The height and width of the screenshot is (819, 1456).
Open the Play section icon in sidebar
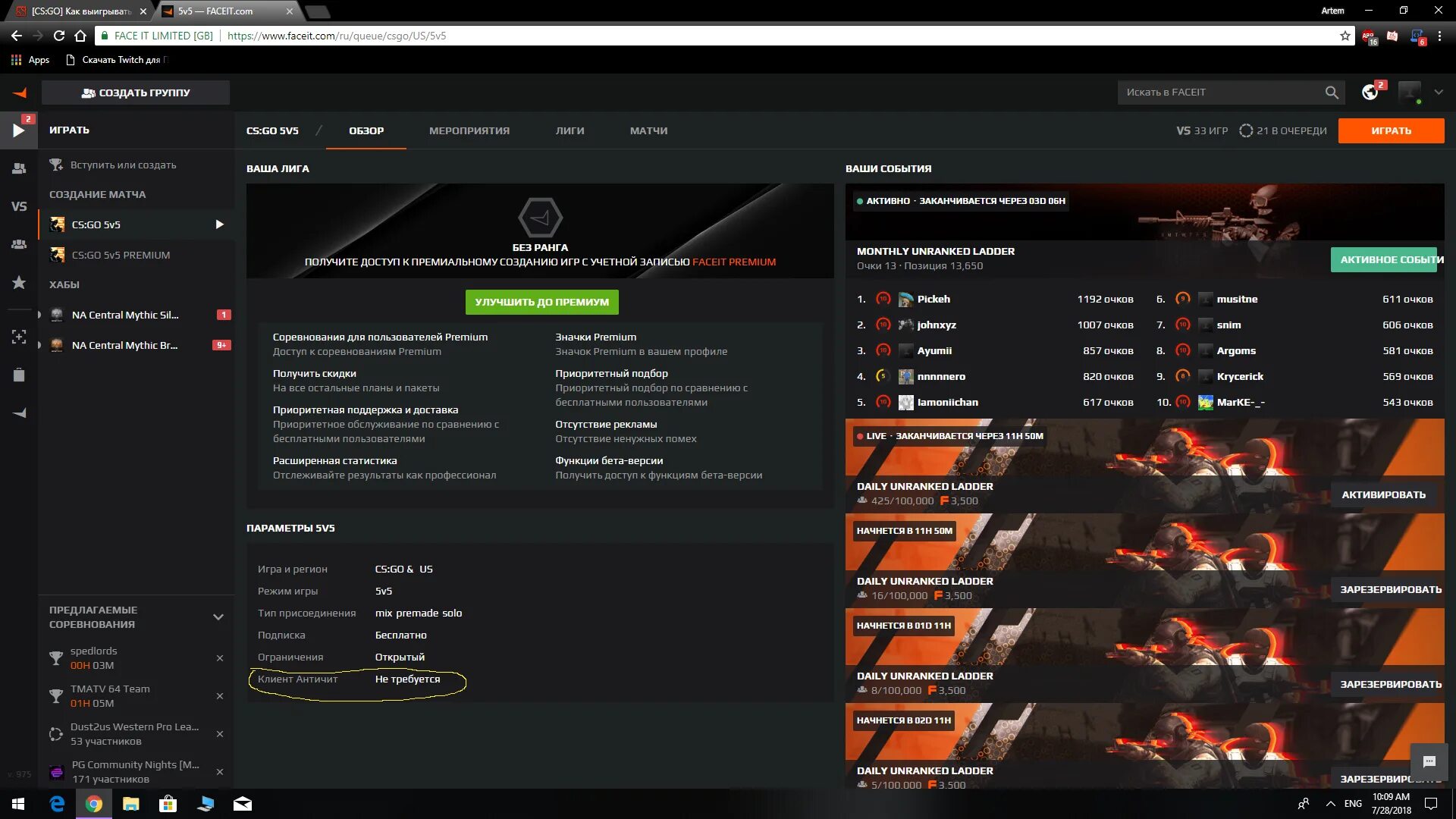(x=19, y=130)
